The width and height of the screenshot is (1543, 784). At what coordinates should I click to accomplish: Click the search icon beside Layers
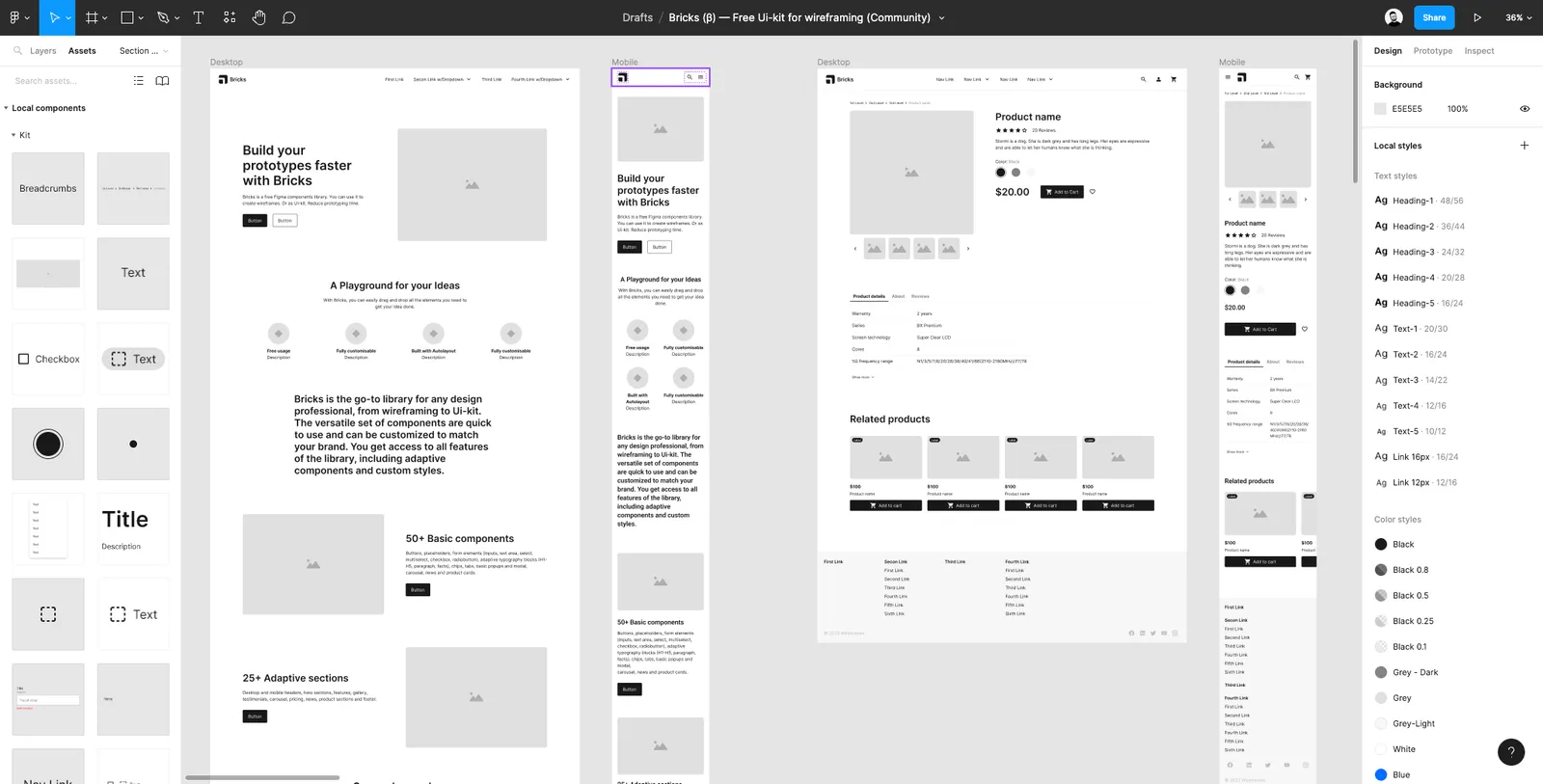[17, 50]
